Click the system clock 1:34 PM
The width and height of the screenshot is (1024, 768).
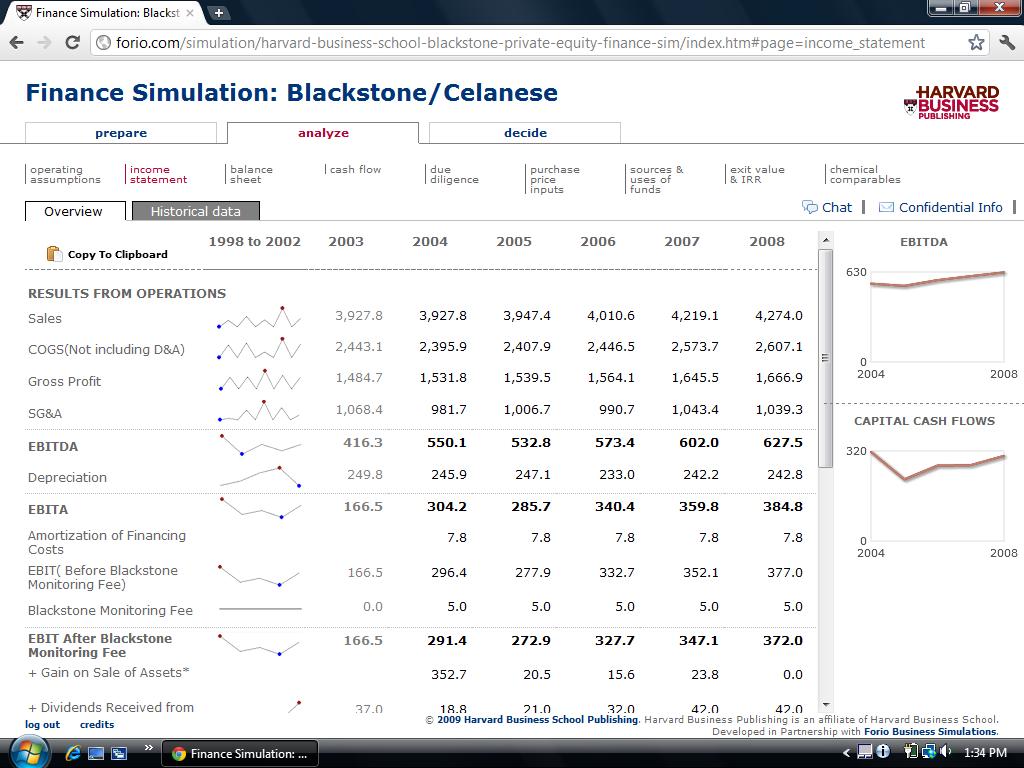tap(985, 752)
